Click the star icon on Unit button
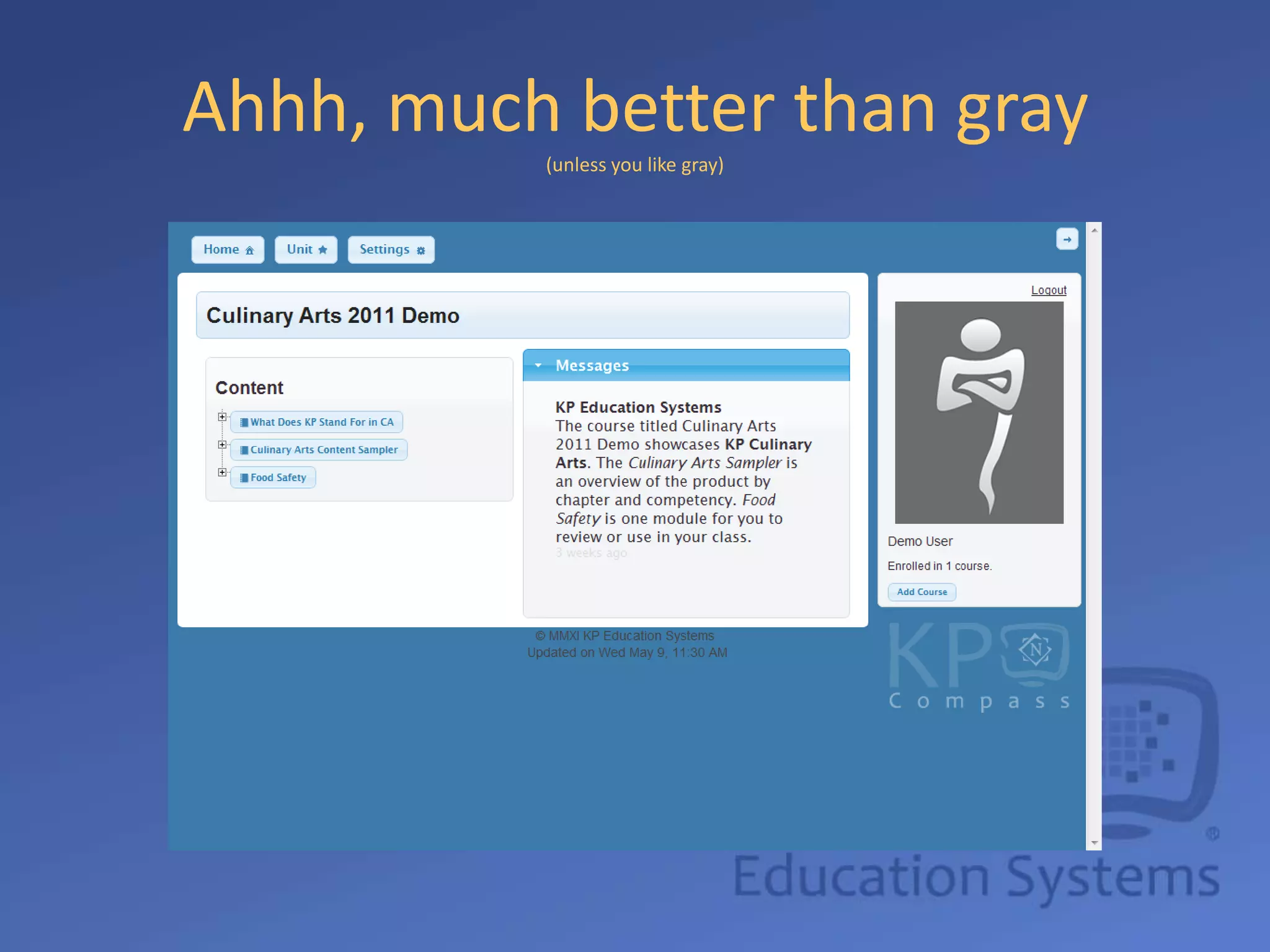Image resolution: width=1270 pixels, height=952 pixels. pyautogui.click(x=322, y=250)
